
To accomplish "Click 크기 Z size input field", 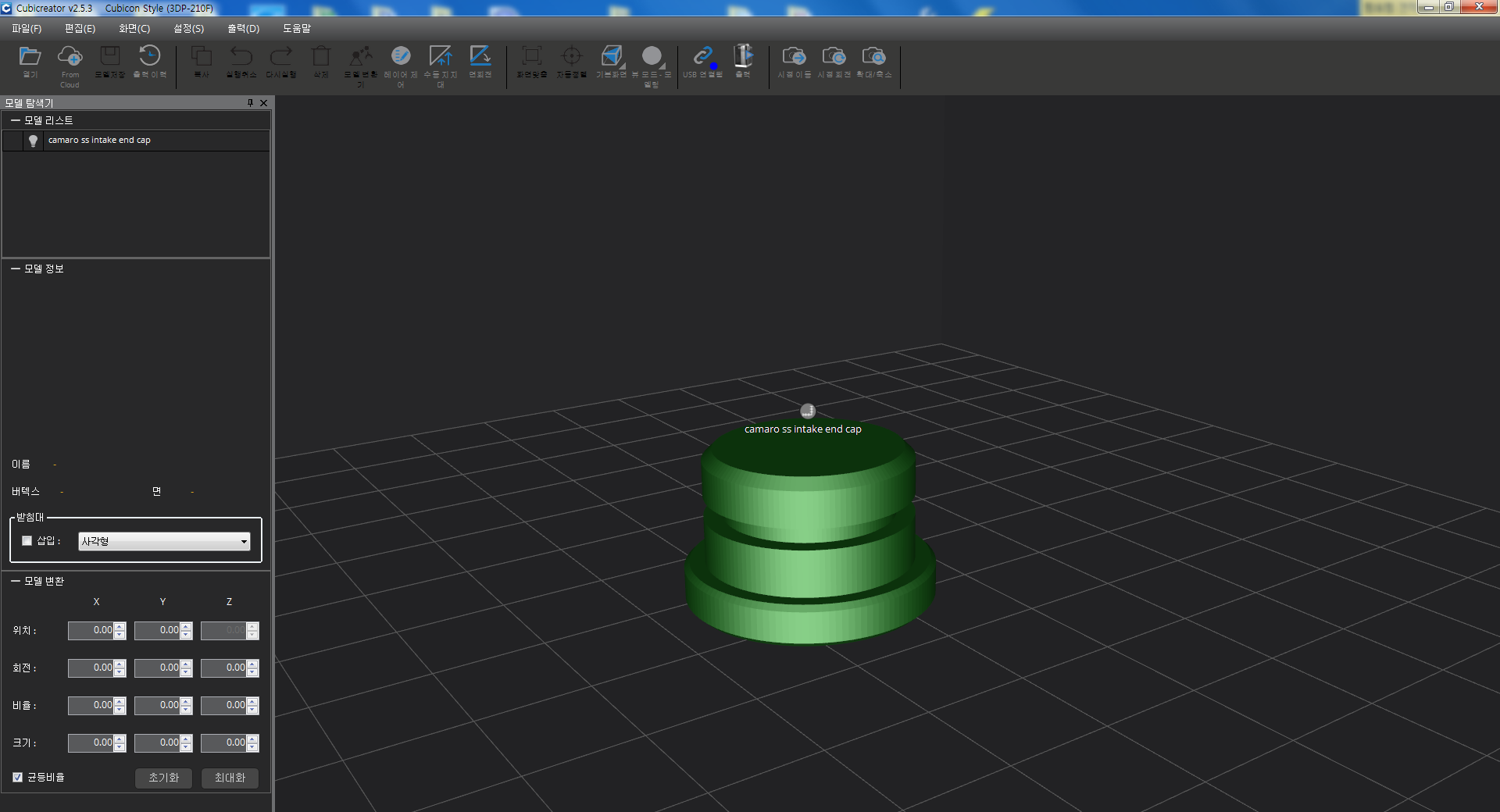I will click(223, 743).
